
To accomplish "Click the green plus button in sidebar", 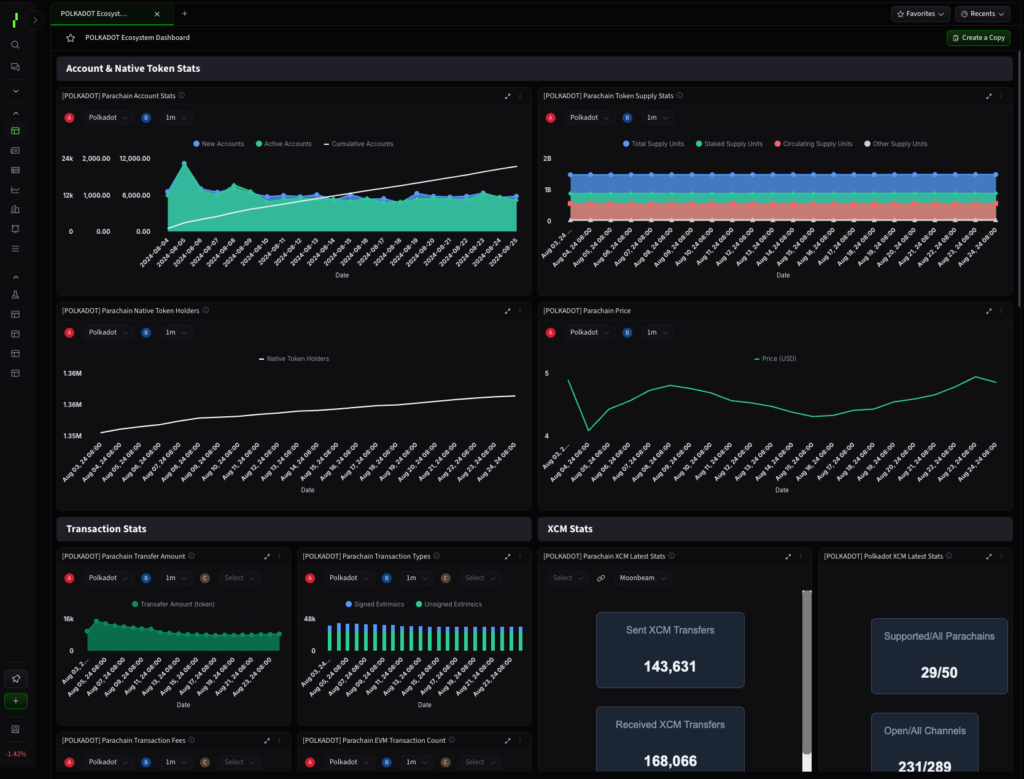I will point(16,701).
